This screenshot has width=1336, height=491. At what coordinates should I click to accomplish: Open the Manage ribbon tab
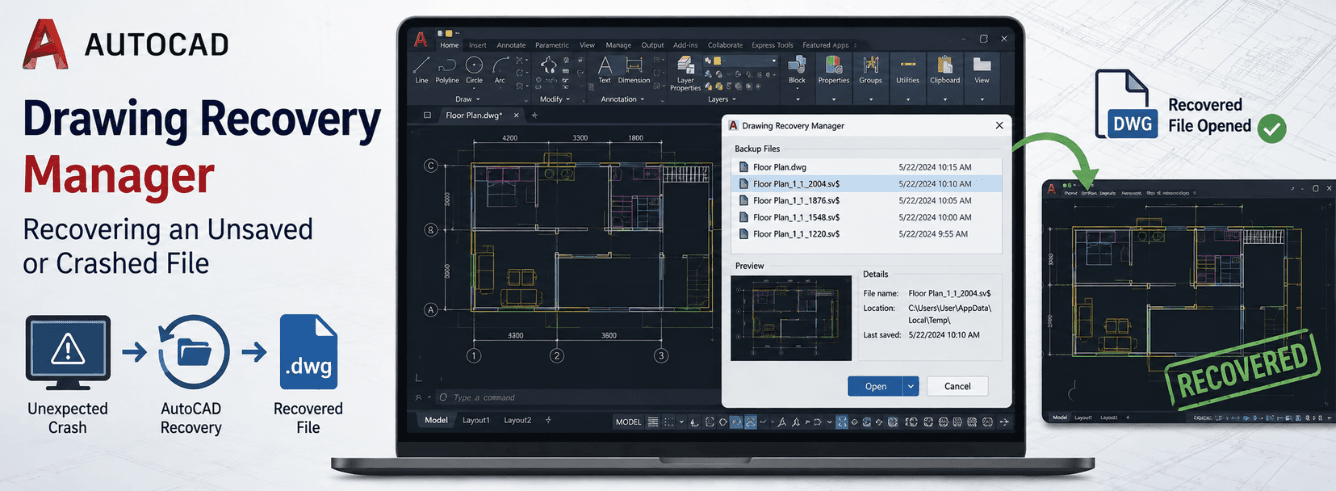pyautogui.click(x=618, y=45)
